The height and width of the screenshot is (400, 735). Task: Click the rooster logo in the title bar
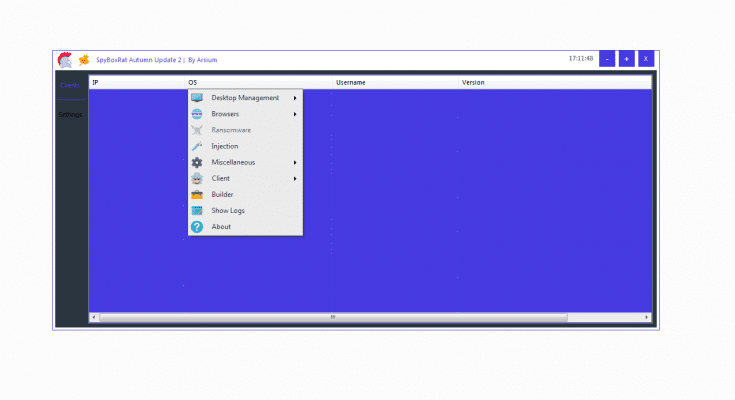tap(65, 59)
